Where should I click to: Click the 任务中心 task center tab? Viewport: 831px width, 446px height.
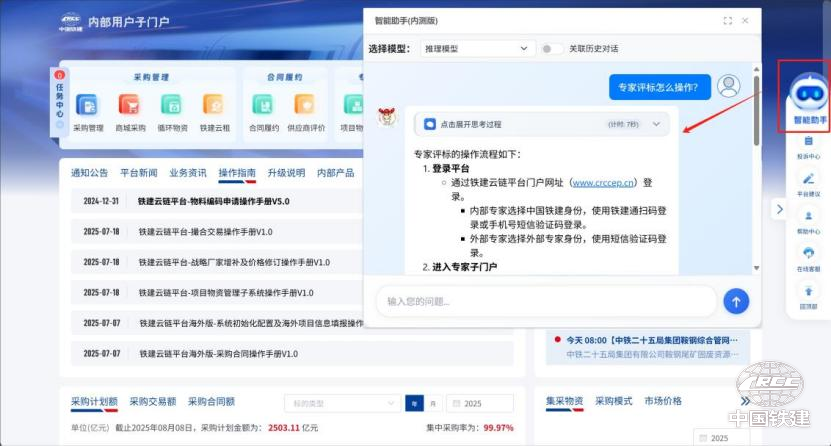[x=59, y=101]
